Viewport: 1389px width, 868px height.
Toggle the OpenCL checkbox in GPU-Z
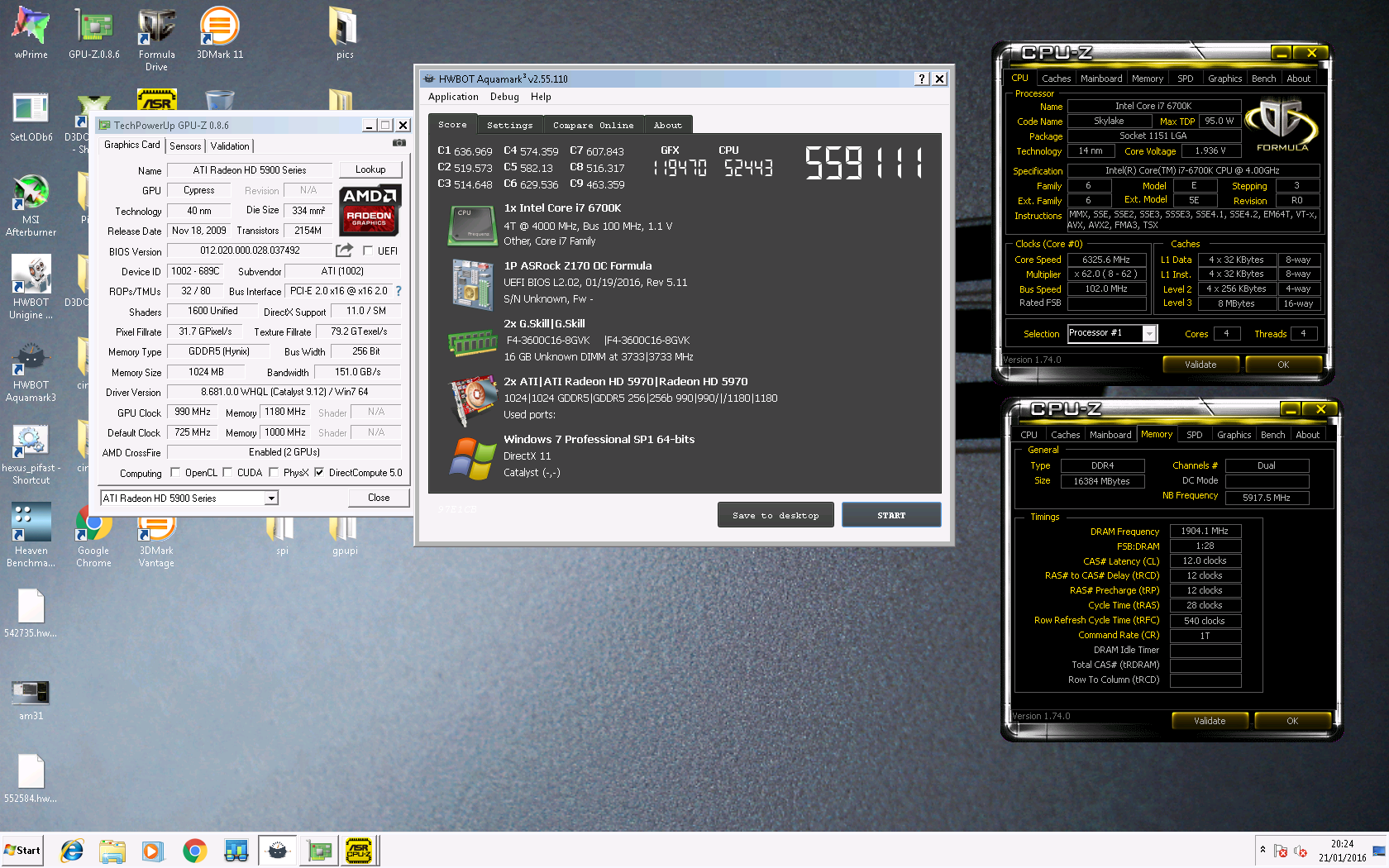[x=175, y=473]
